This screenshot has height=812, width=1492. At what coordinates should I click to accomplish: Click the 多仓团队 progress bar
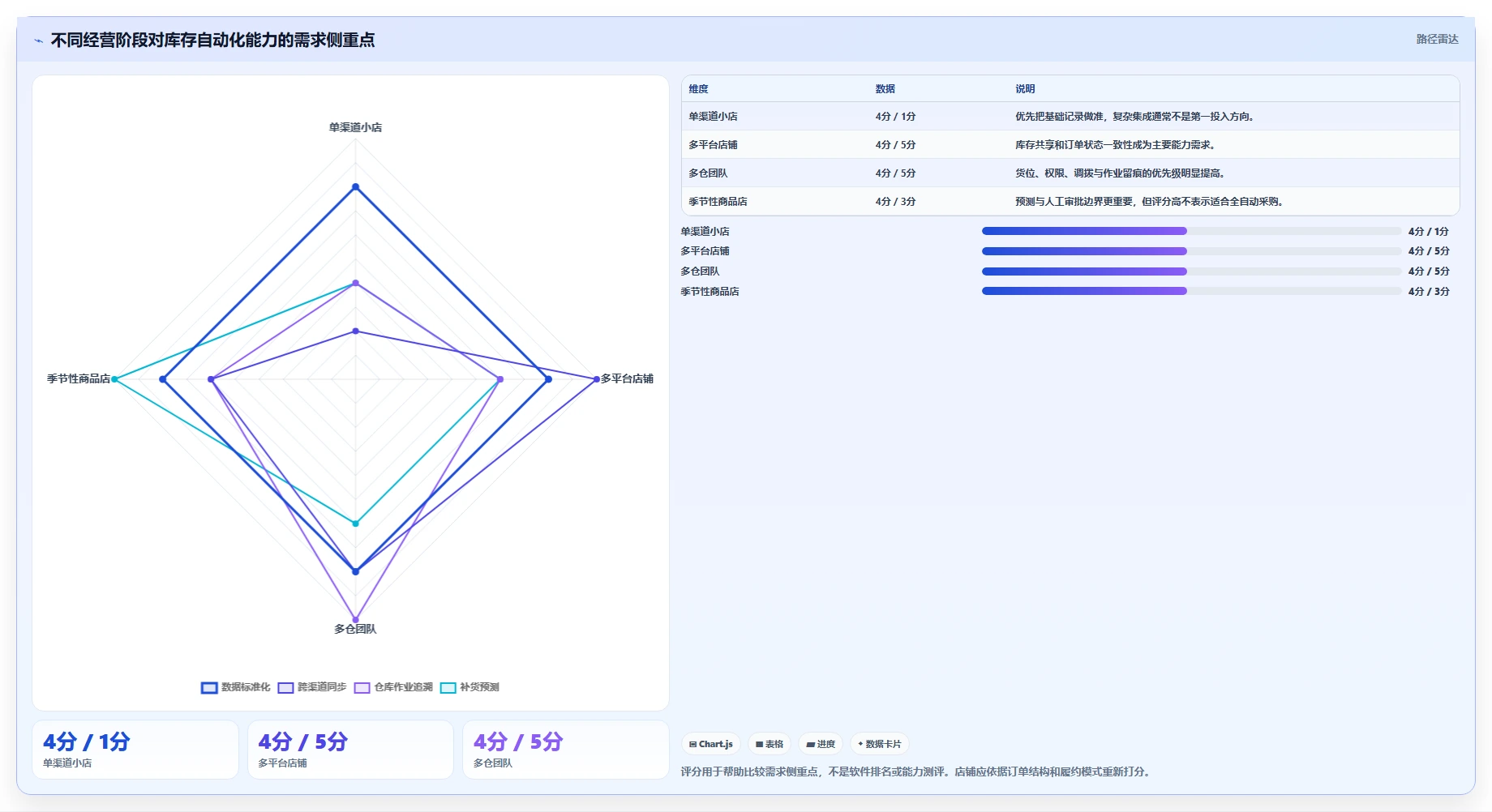pyautogui.click(x=1191, y=271)
